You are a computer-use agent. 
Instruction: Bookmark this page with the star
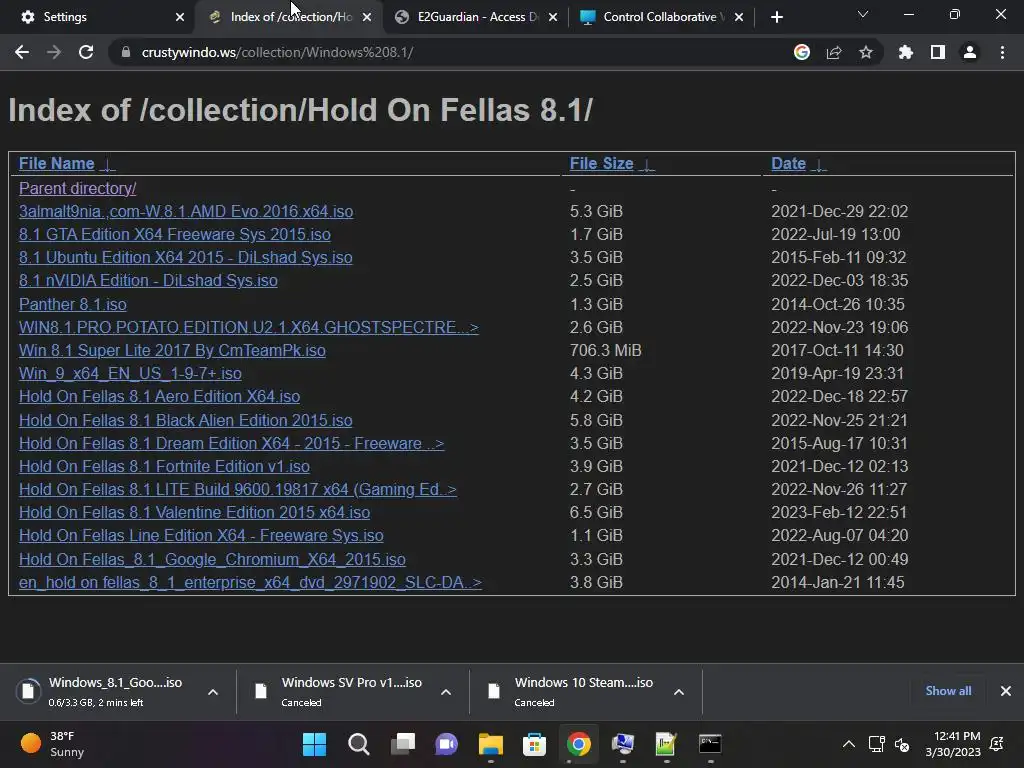point(866,52)
